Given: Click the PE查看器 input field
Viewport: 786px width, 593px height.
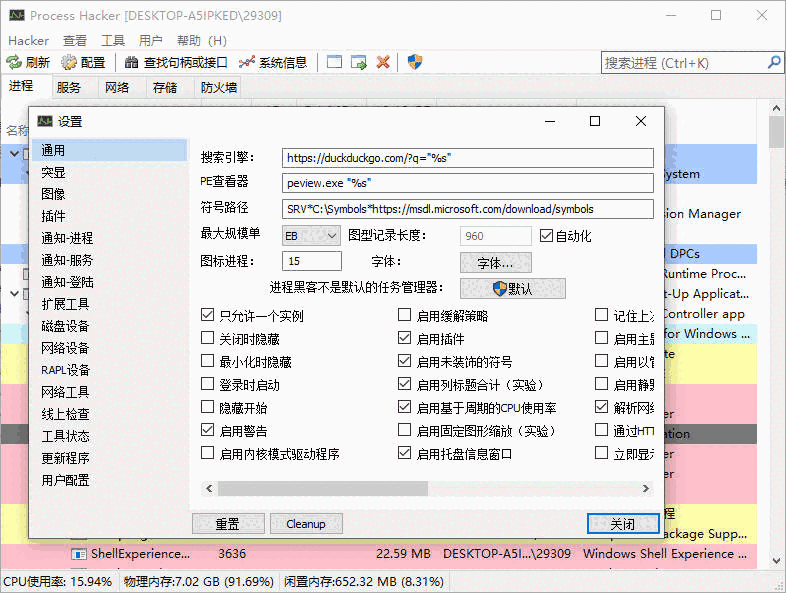Looking at the screenshot, I should [468, 183].
